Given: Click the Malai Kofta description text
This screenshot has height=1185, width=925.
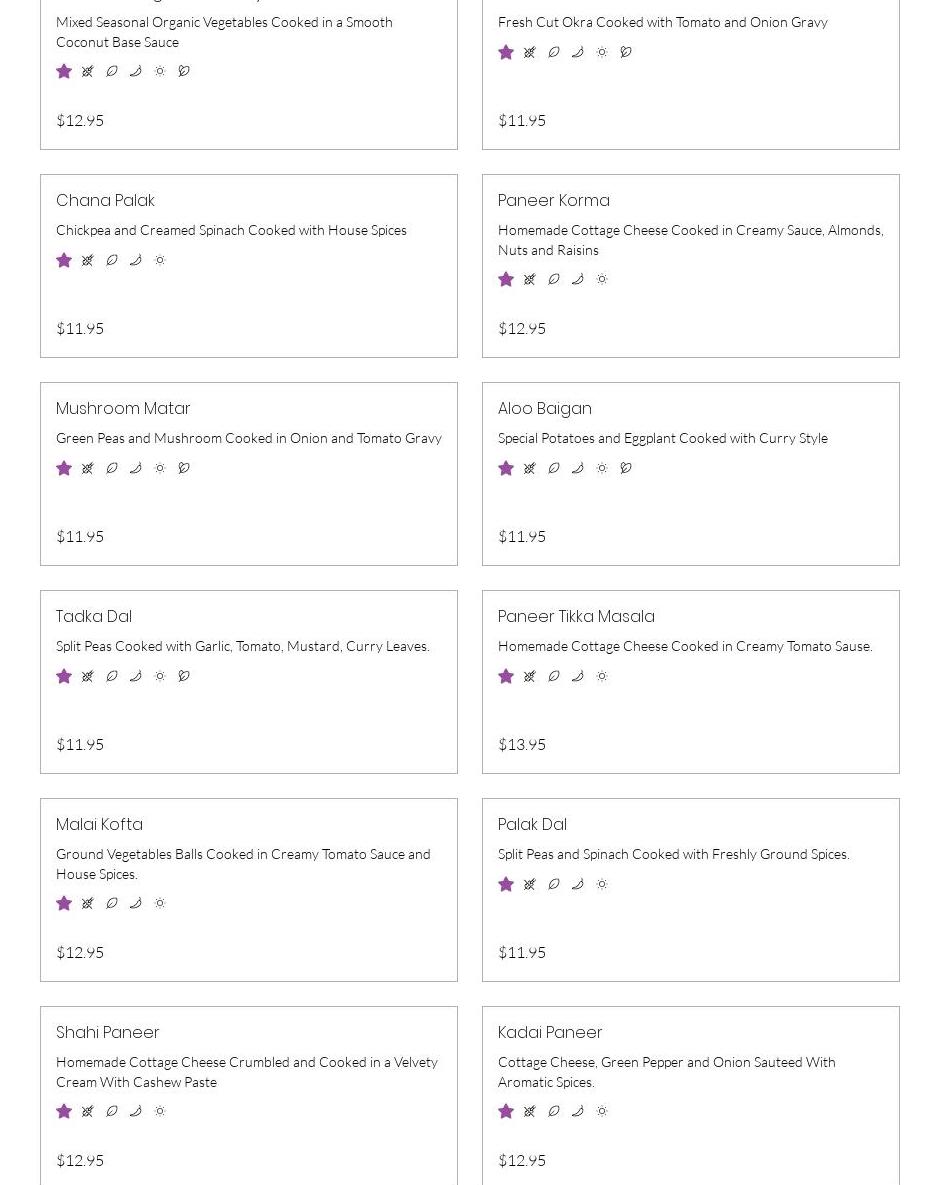Looking at the screenshot, I should click(243, 863).
